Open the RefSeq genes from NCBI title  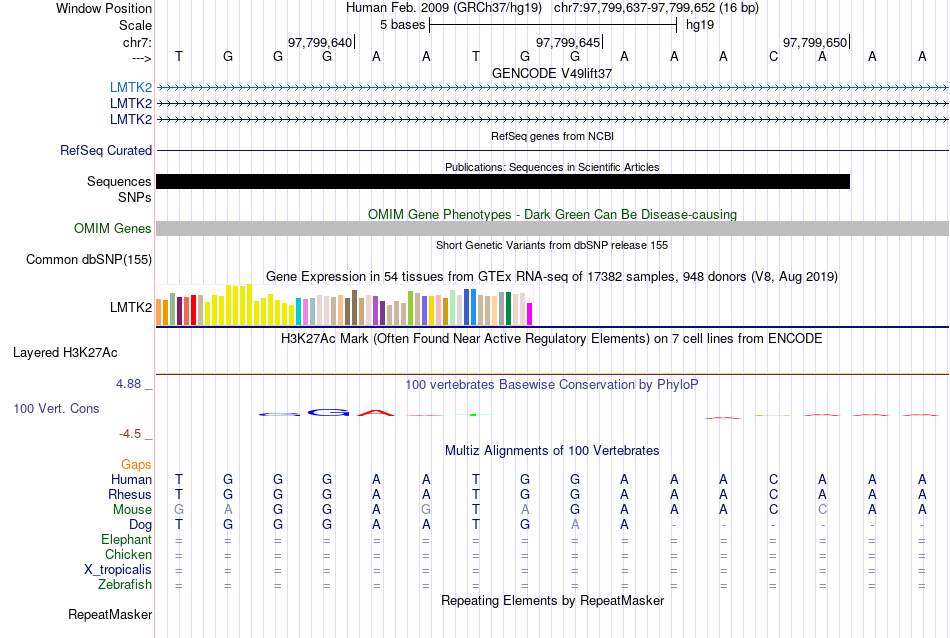(x=552, y=136)
